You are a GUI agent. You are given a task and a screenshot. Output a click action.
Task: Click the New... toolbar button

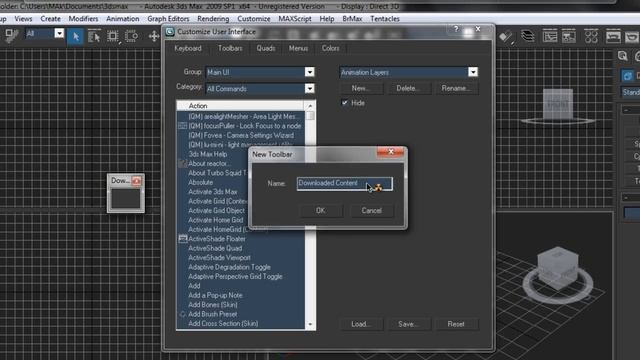click(x=361, y=88)
